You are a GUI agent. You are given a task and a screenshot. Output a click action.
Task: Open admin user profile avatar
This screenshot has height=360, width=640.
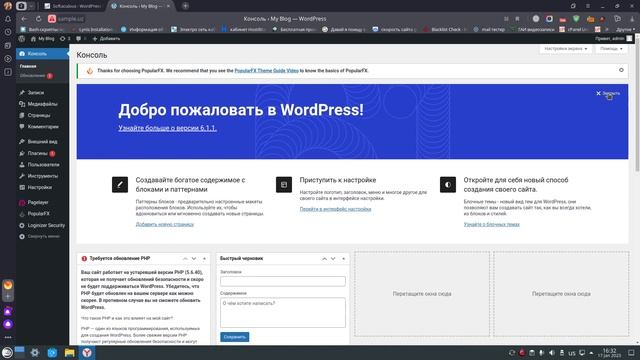pyautogui.click(x=629, y=39)
